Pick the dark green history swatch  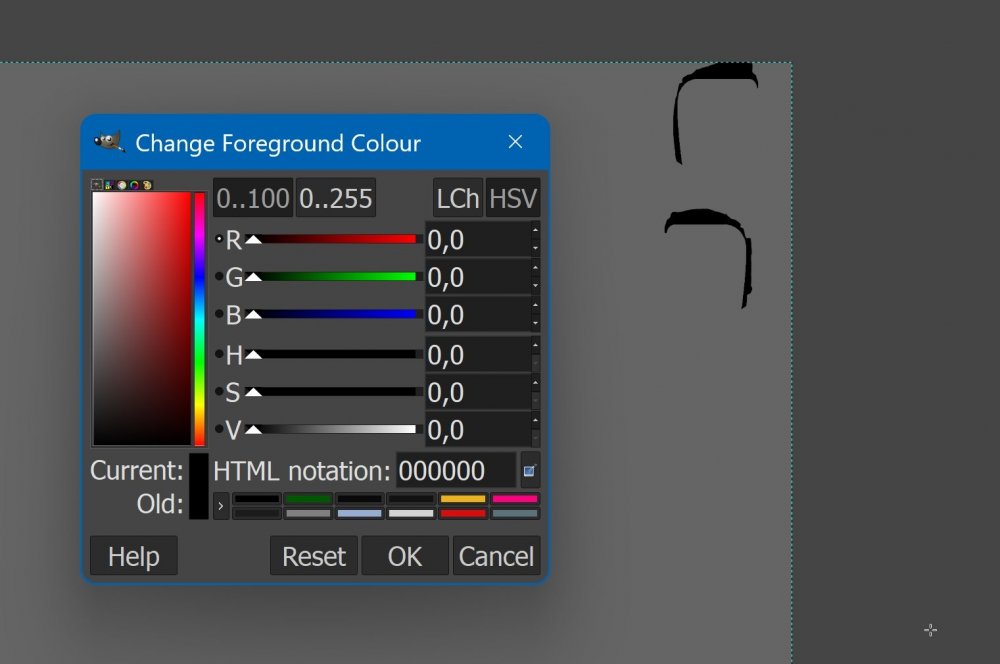(x=308, y=499)
